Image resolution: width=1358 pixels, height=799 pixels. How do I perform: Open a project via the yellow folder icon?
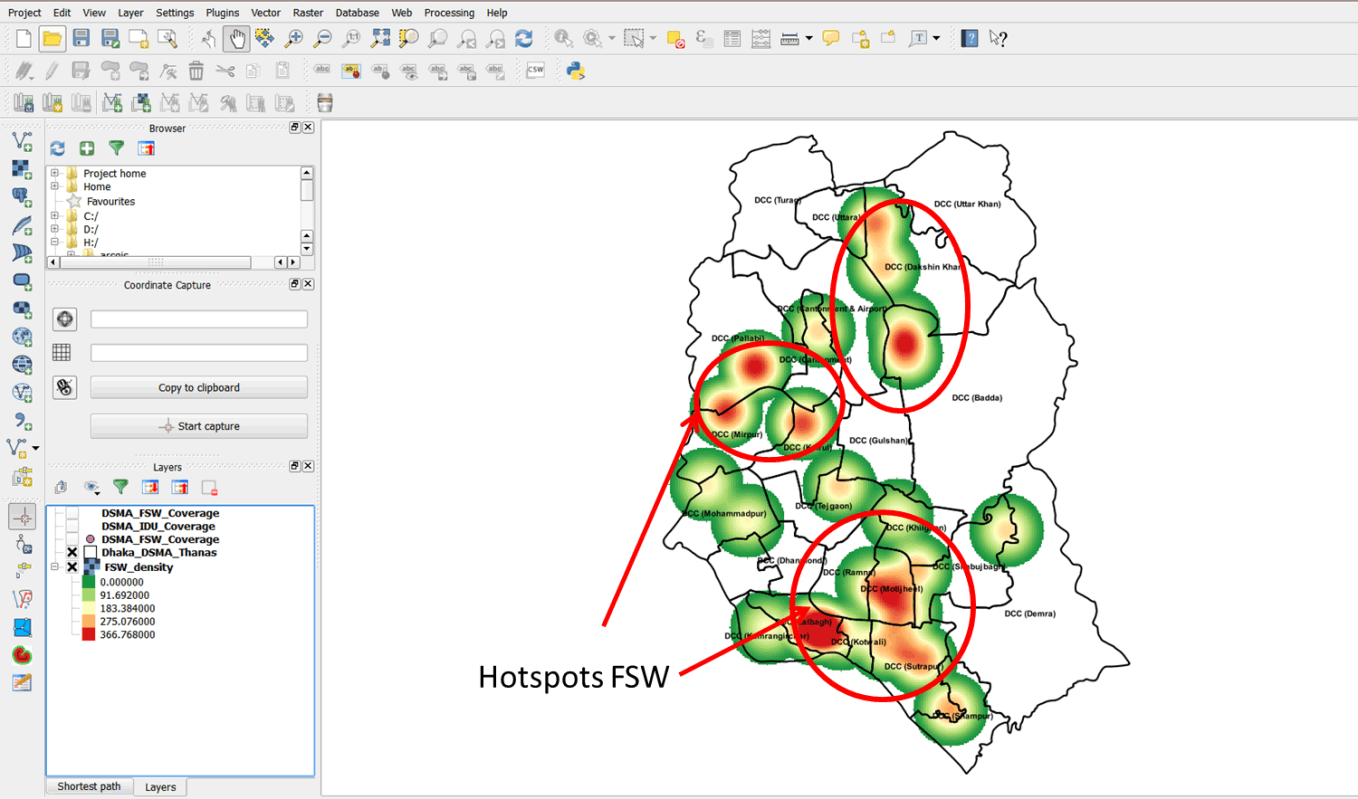point(52,38)
